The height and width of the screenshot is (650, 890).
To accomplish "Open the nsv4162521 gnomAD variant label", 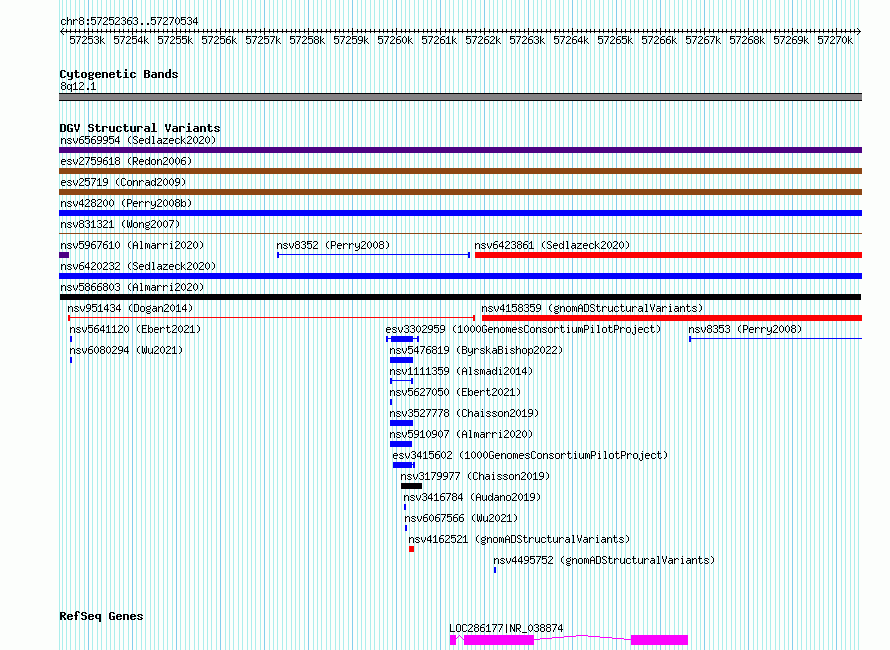I will pos(519,539).
